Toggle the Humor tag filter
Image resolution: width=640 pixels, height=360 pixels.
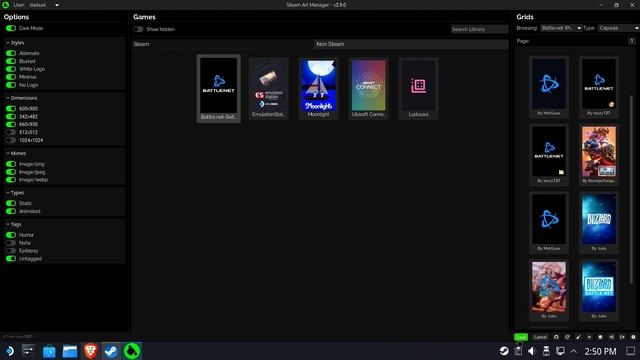pyautogui.click(x=11, y=235)
